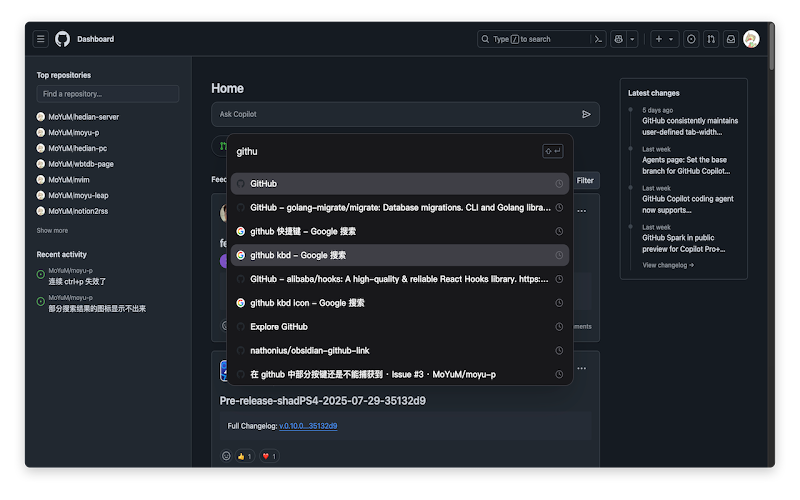Expand Show more under Top repositories
Screen dimensions: 800x500
[x=52, y=230]
